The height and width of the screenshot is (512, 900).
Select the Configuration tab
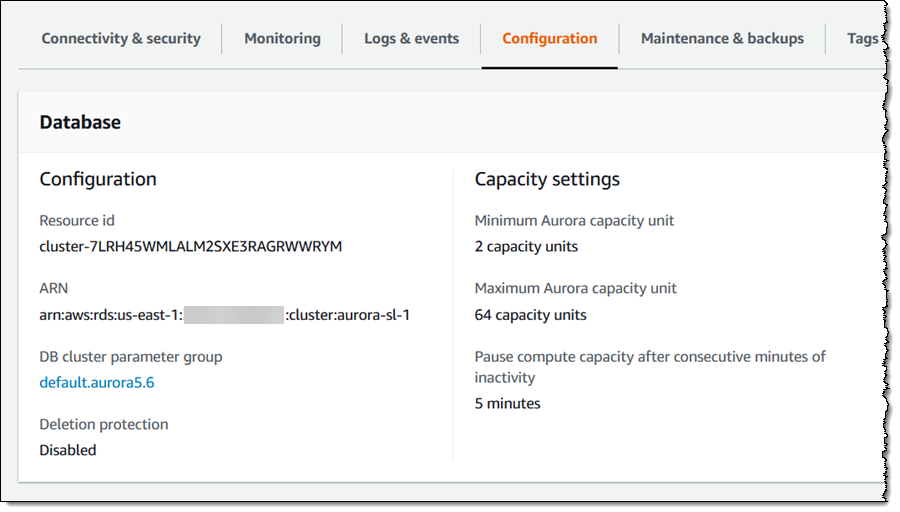click(x=549, y=39)
